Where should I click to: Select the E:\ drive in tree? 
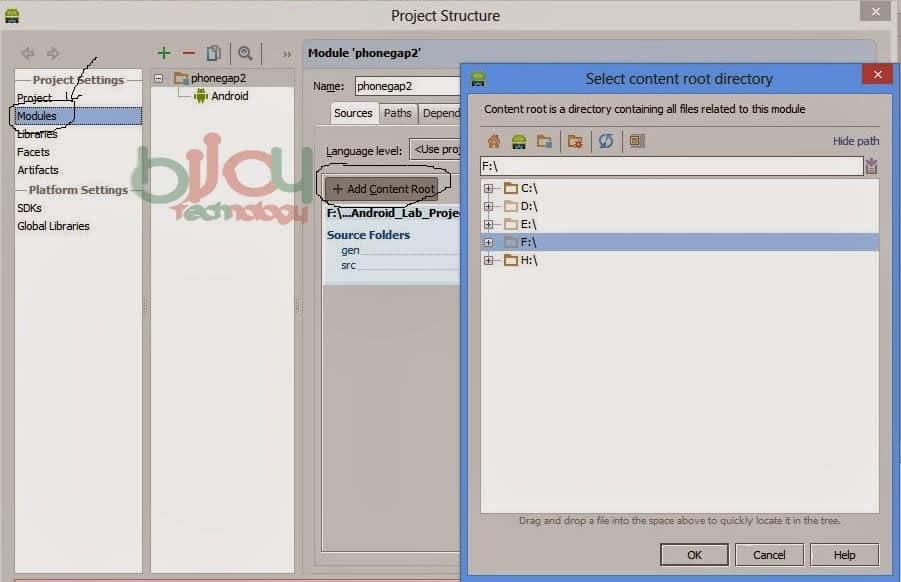528,224
